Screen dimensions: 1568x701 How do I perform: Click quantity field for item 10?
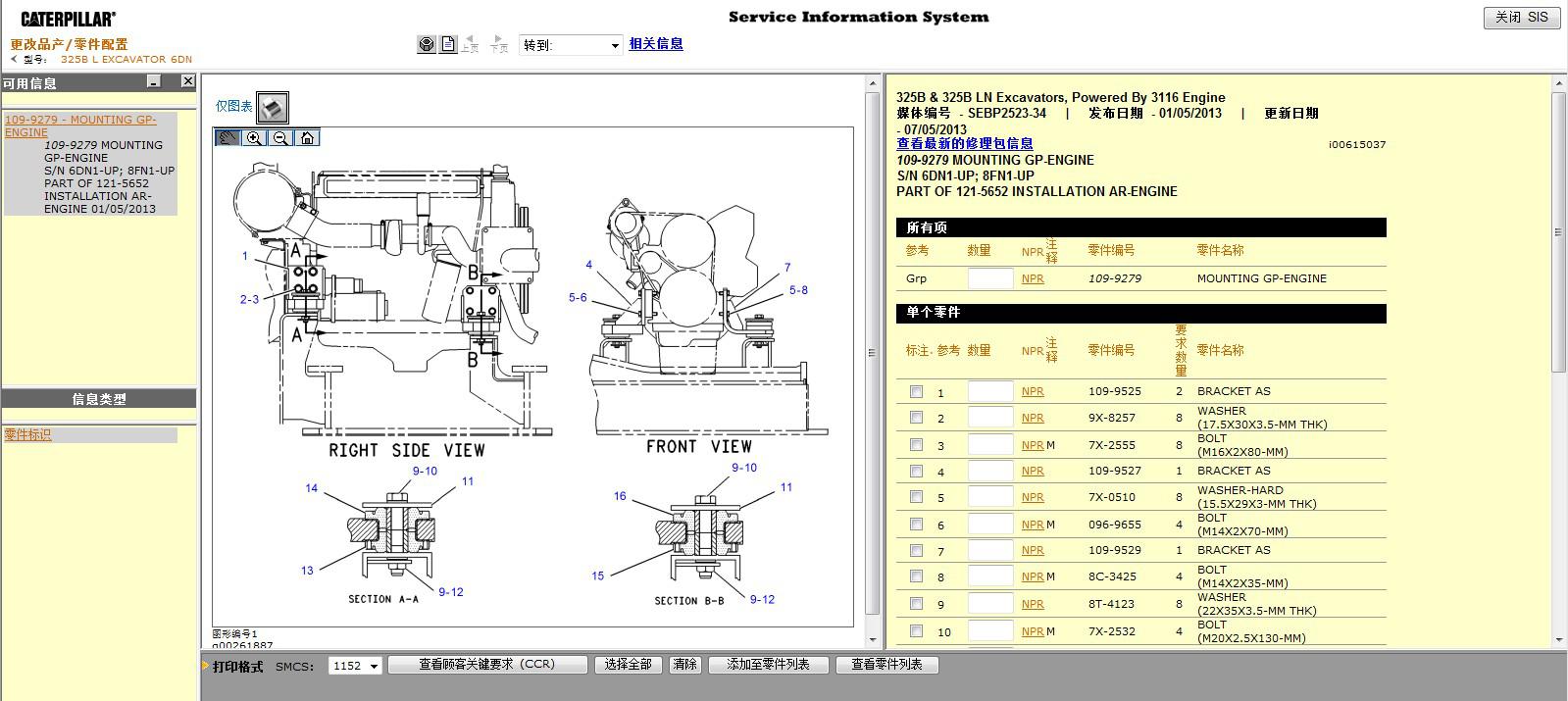point(990,631)
